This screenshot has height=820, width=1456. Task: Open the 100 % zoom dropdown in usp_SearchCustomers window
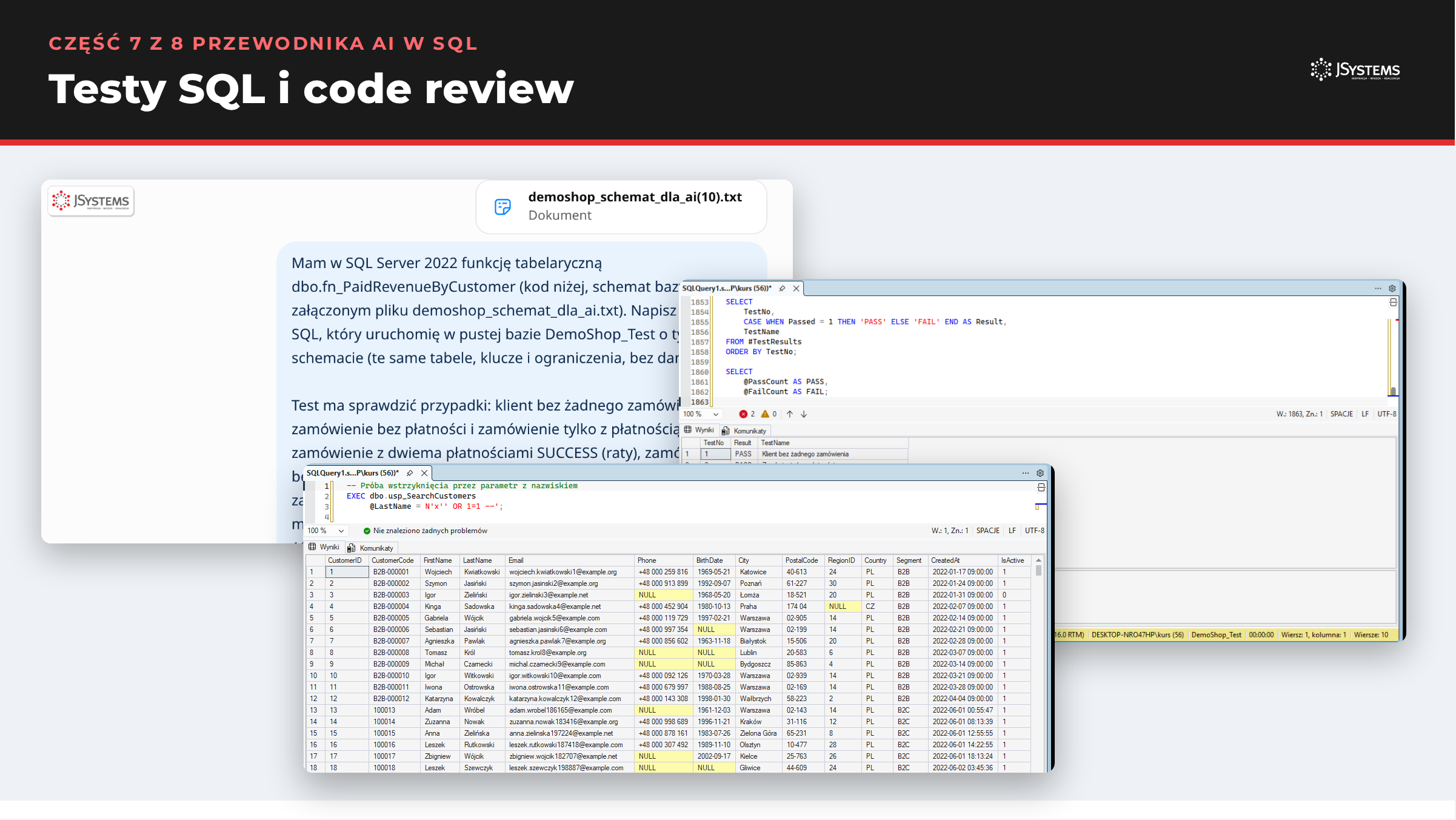(326, 531)
